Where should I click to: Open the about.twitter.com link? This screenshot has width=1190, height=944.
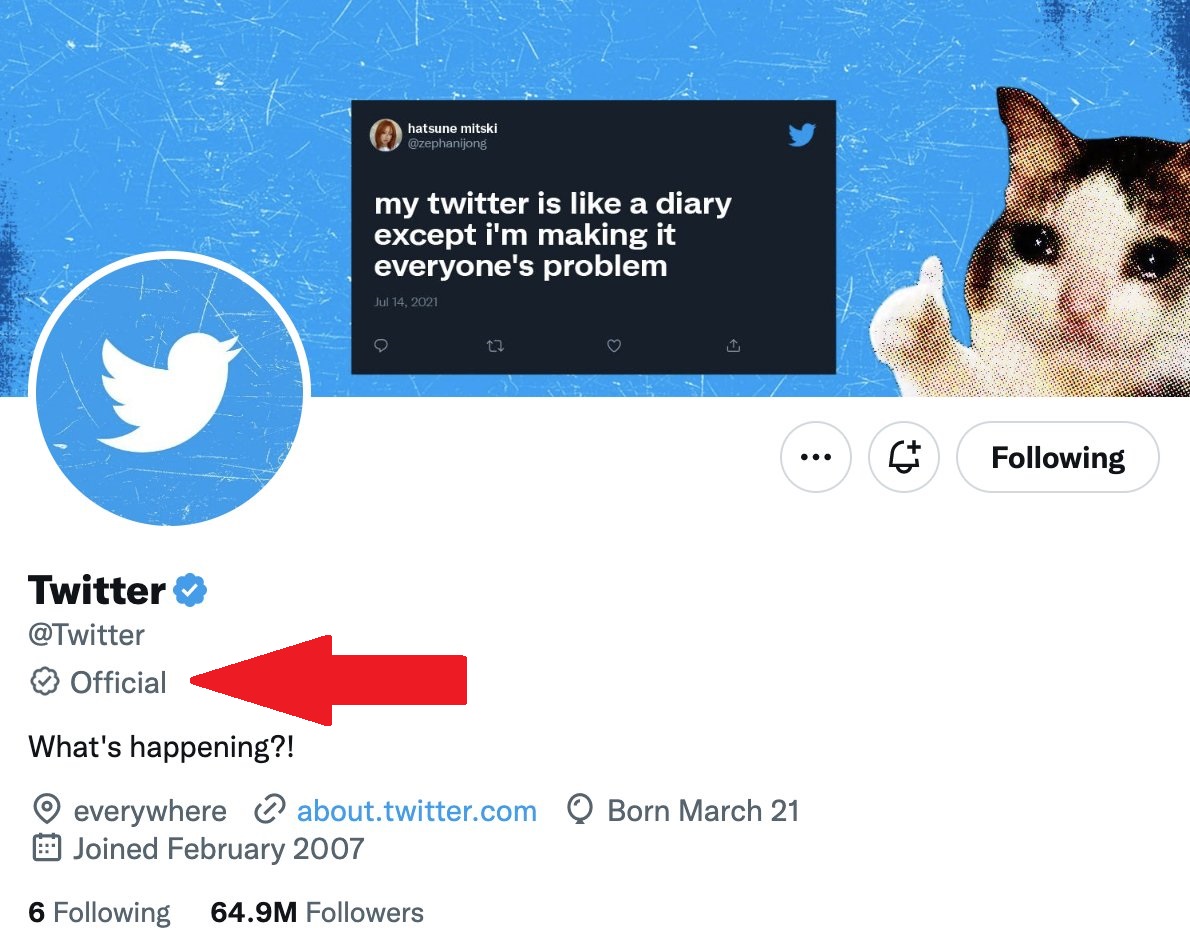click(417, 810)
